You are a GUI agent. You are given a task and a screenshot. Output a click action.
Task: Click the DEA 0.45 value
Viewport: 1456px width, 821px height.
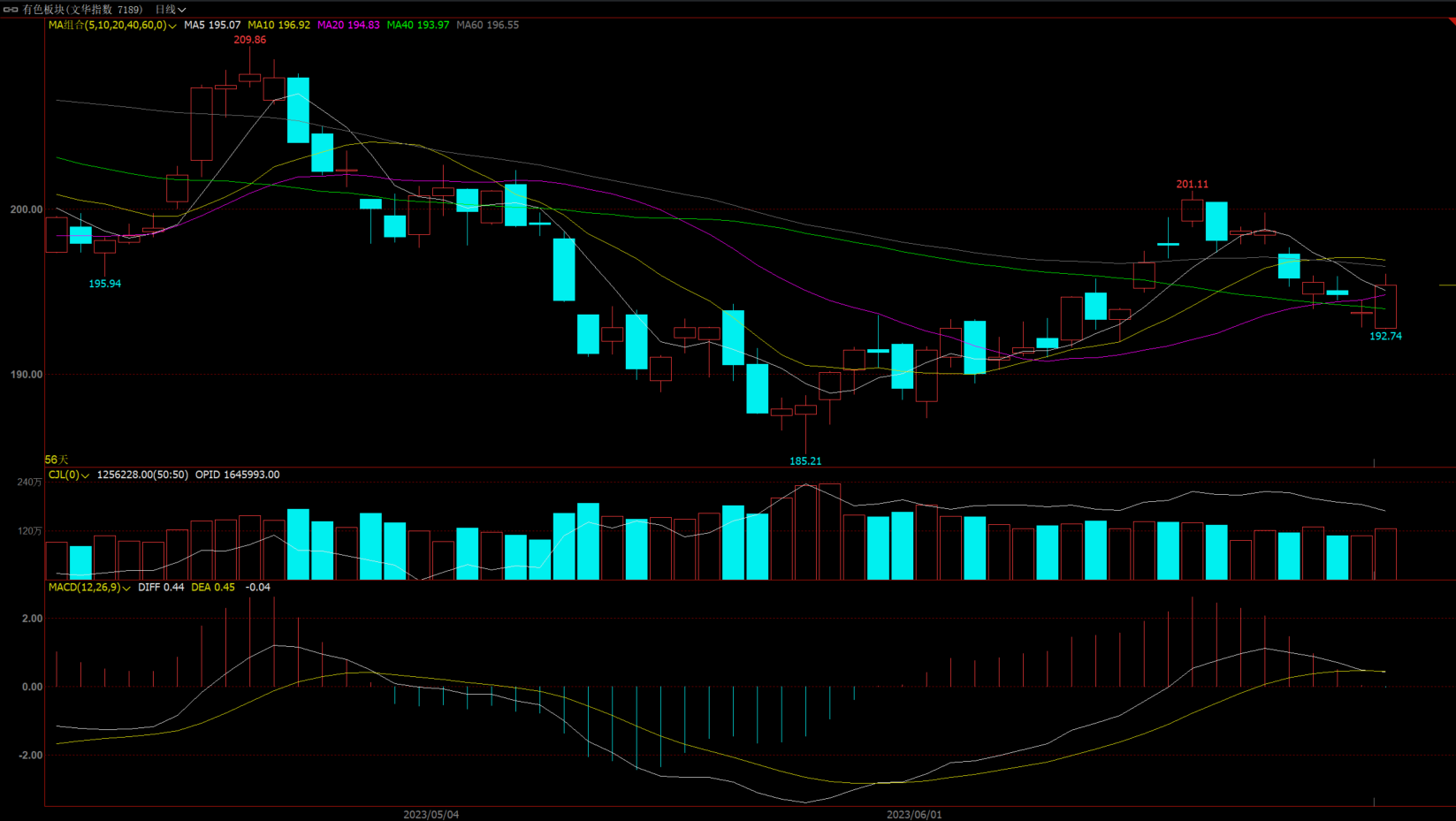pyautogui.click(x=213, y=588)
